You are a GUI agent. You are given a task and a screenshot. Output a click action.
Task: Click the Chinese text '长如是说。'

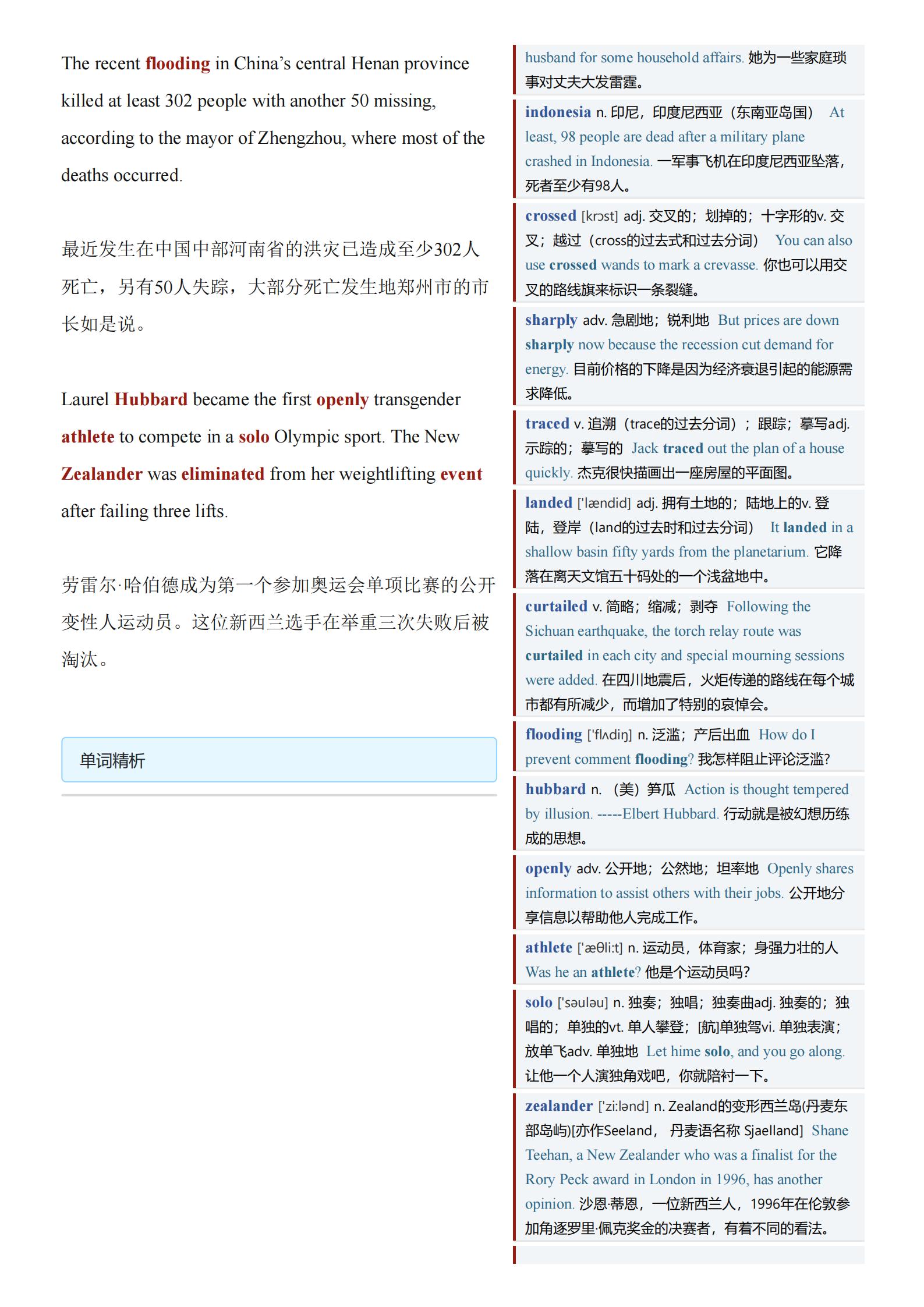[x=104, y=324]
